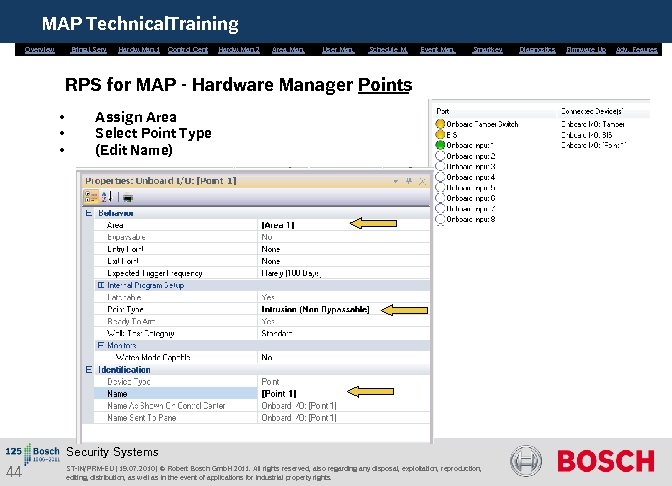This screenshot has height=486, width=672.
Task: Open the Area Man. navigation link
Action: [288, 50]
